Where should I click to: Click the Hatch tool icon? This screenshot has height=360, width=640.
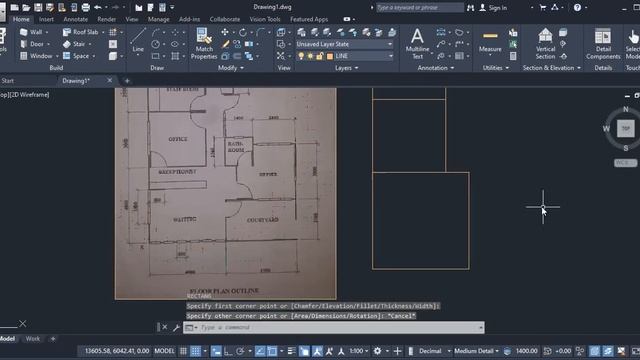(x=175, y=56)
